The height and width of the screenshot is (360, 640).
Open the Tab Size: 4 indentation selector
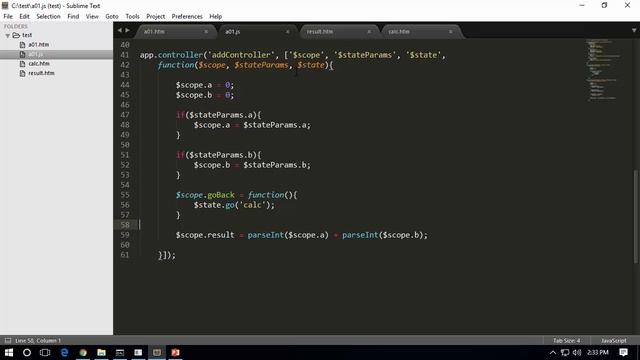[567, 340]
